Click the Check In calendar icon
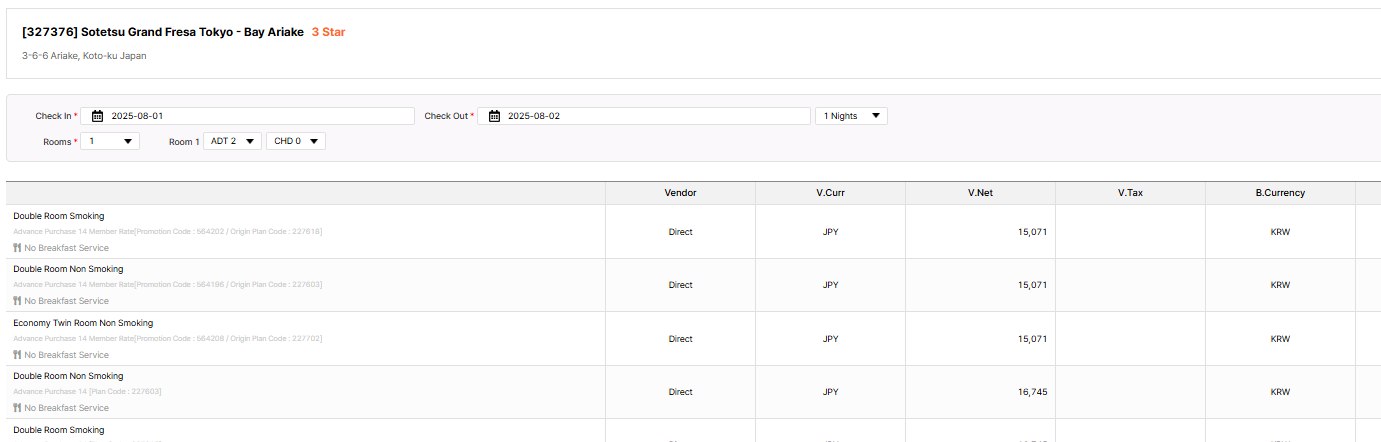Screen dimensions: 1381x442 tap(97, 116)
